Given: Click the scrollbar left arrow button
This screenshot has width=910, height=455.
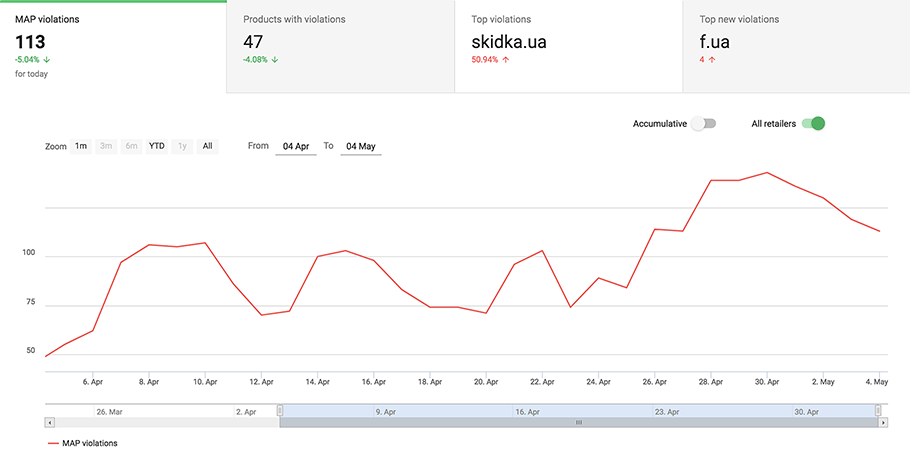Looking at the screenshot, I should pyautogui.click(x=50, y=422).
